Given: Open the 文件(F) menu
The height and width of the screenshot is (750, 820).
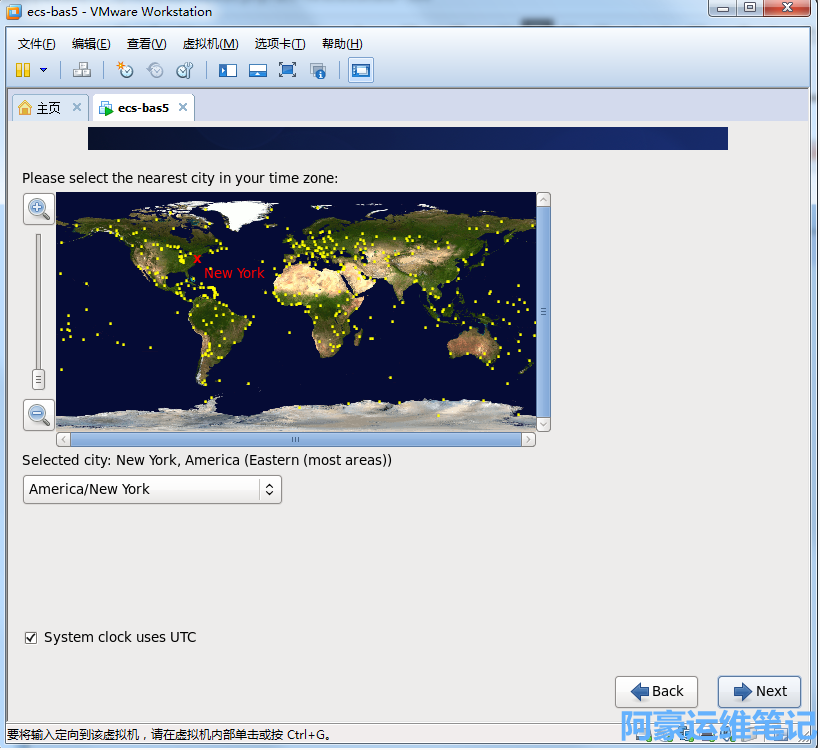Looking at the screenshot, I should pos(37,44).
